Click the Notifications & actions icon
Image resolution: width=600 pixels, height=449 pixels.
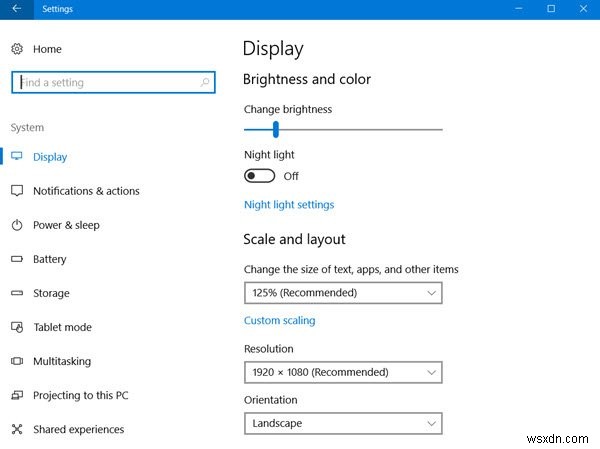point(17,191)
